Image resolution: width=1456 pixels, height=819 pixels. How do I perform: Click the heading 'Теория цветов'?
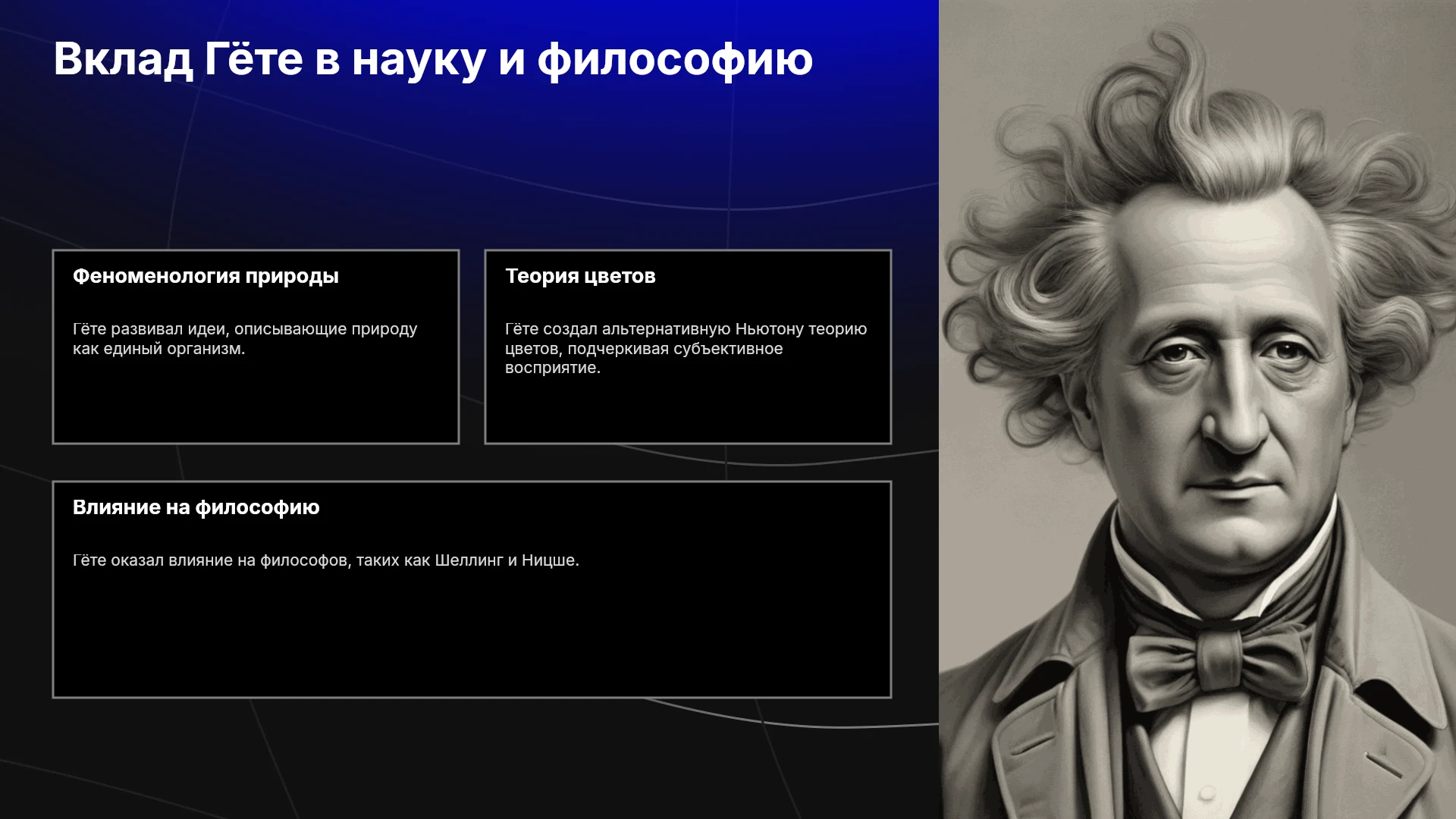580,276
